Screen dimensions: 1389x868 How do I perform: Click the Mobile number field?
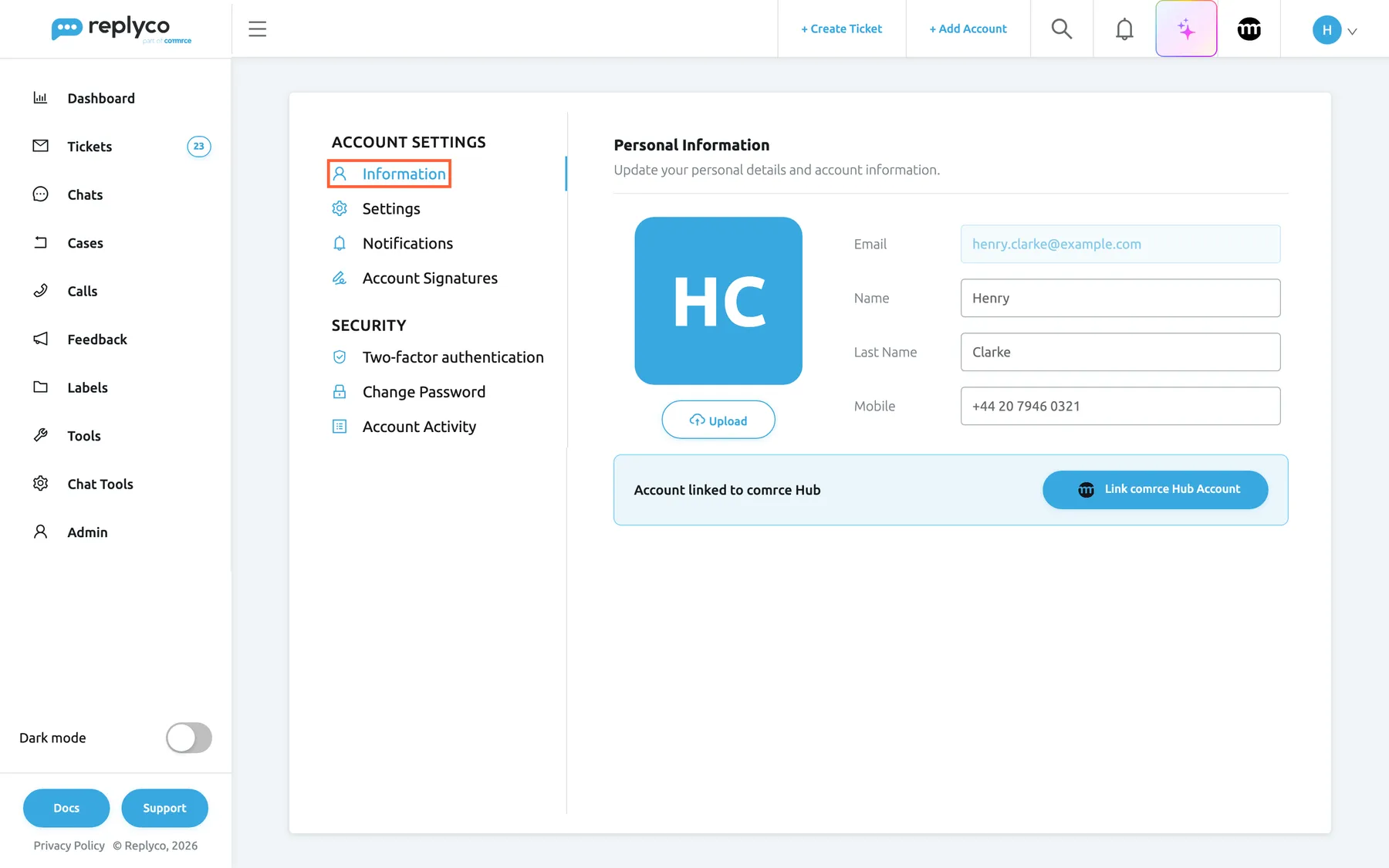pos(1120,406)
